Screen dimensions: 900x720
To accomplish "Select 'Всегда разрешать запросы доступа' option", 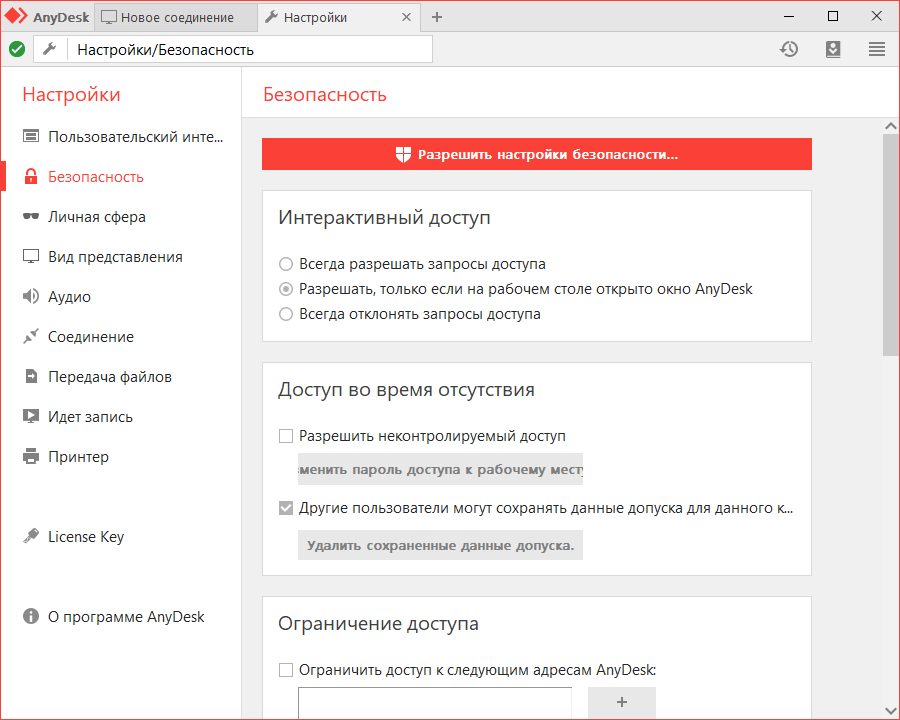I will tap(286, 265).
